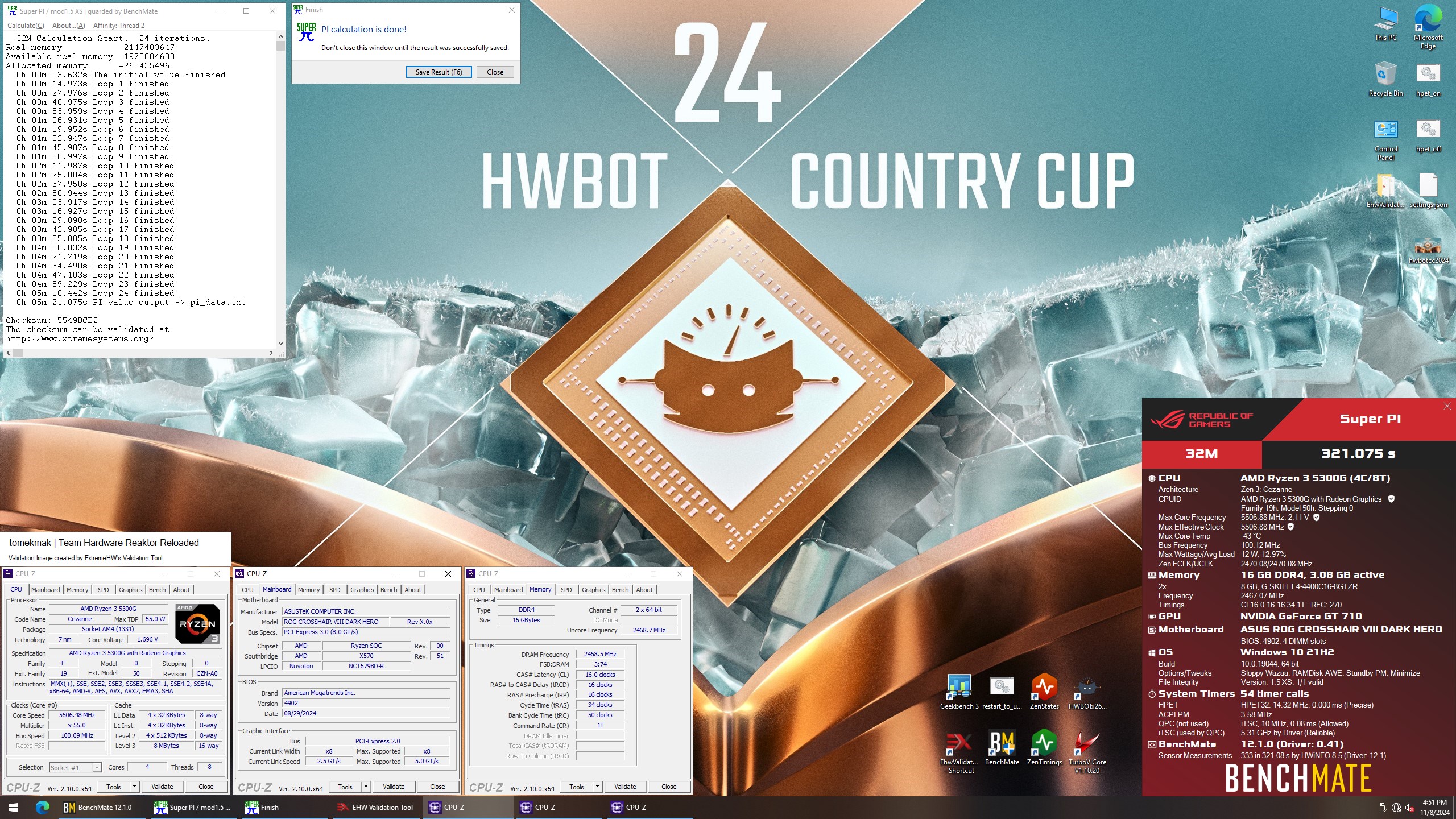Click the network icon in system tray
This screenshot has height=819, width=1456.
coord(1396,807)
